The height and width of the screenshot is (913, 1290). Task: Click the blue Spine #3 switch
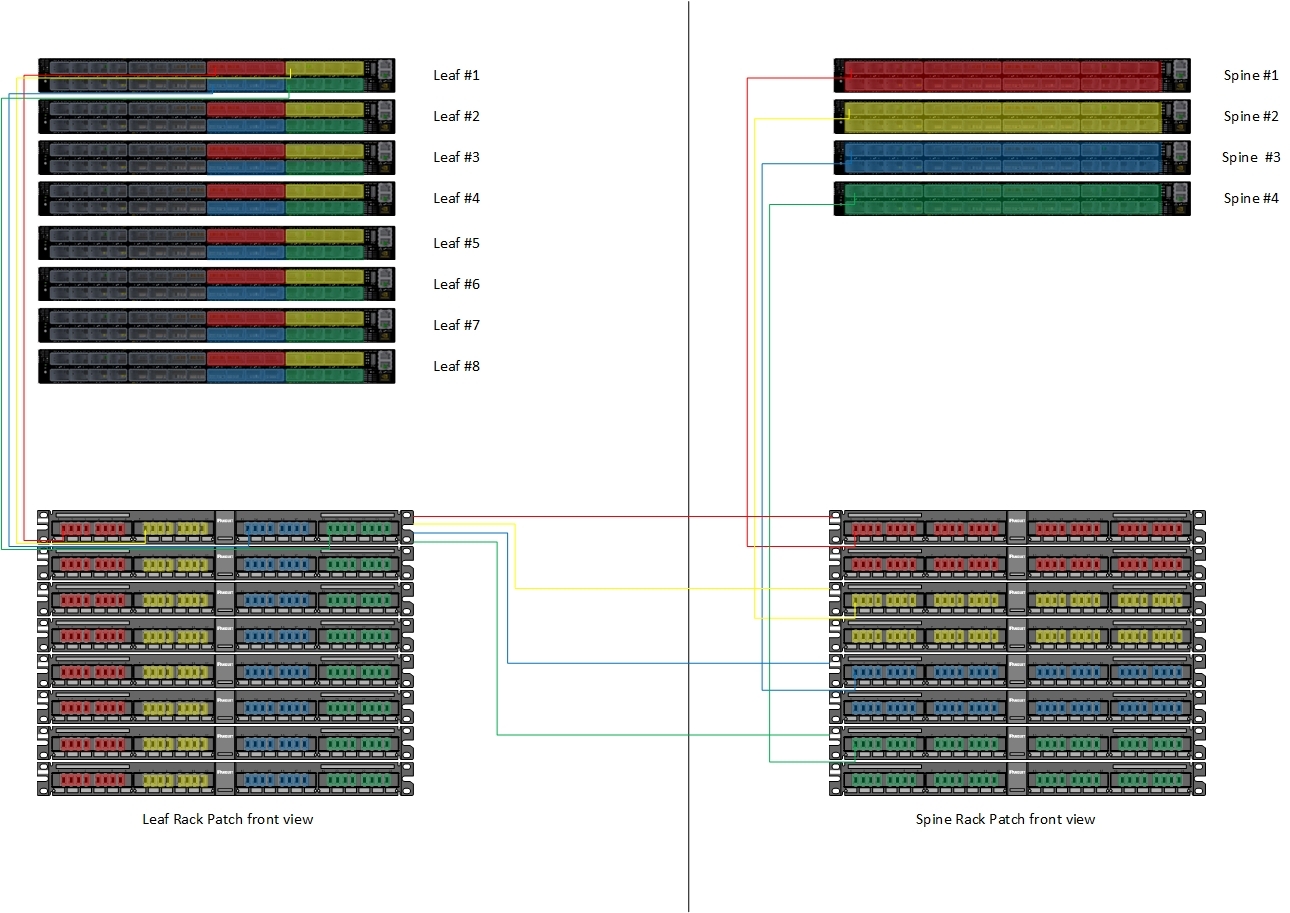1000,158
